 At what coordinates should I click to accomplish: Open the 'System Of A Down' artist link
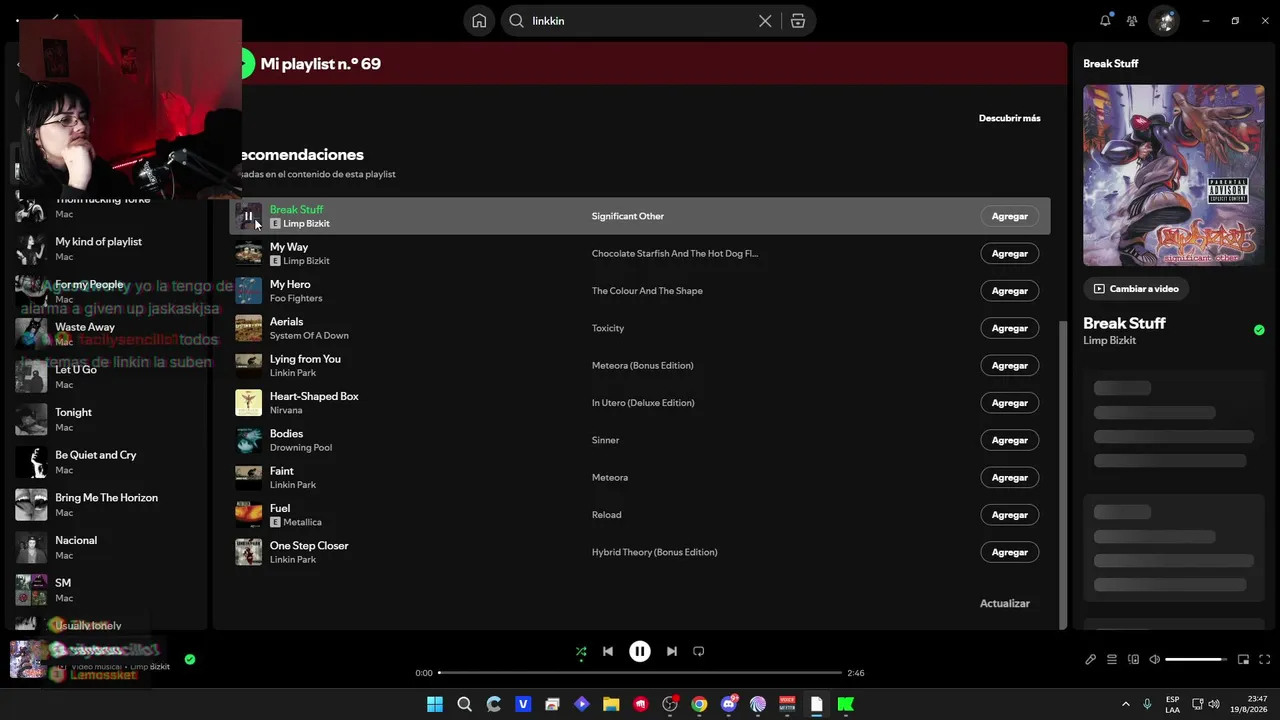[x=309, y=336]
